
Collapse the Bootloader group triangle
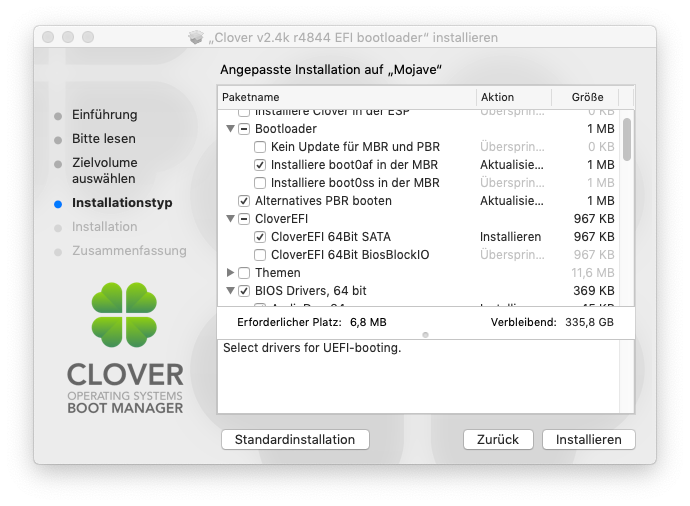coord(230,129)
